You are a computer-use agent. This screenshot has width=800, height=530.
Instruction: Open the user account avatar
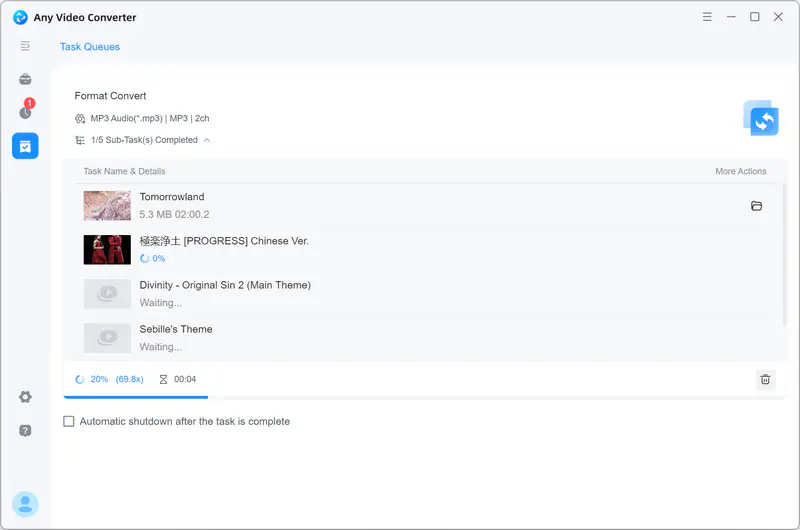click(x=25, y=504)
